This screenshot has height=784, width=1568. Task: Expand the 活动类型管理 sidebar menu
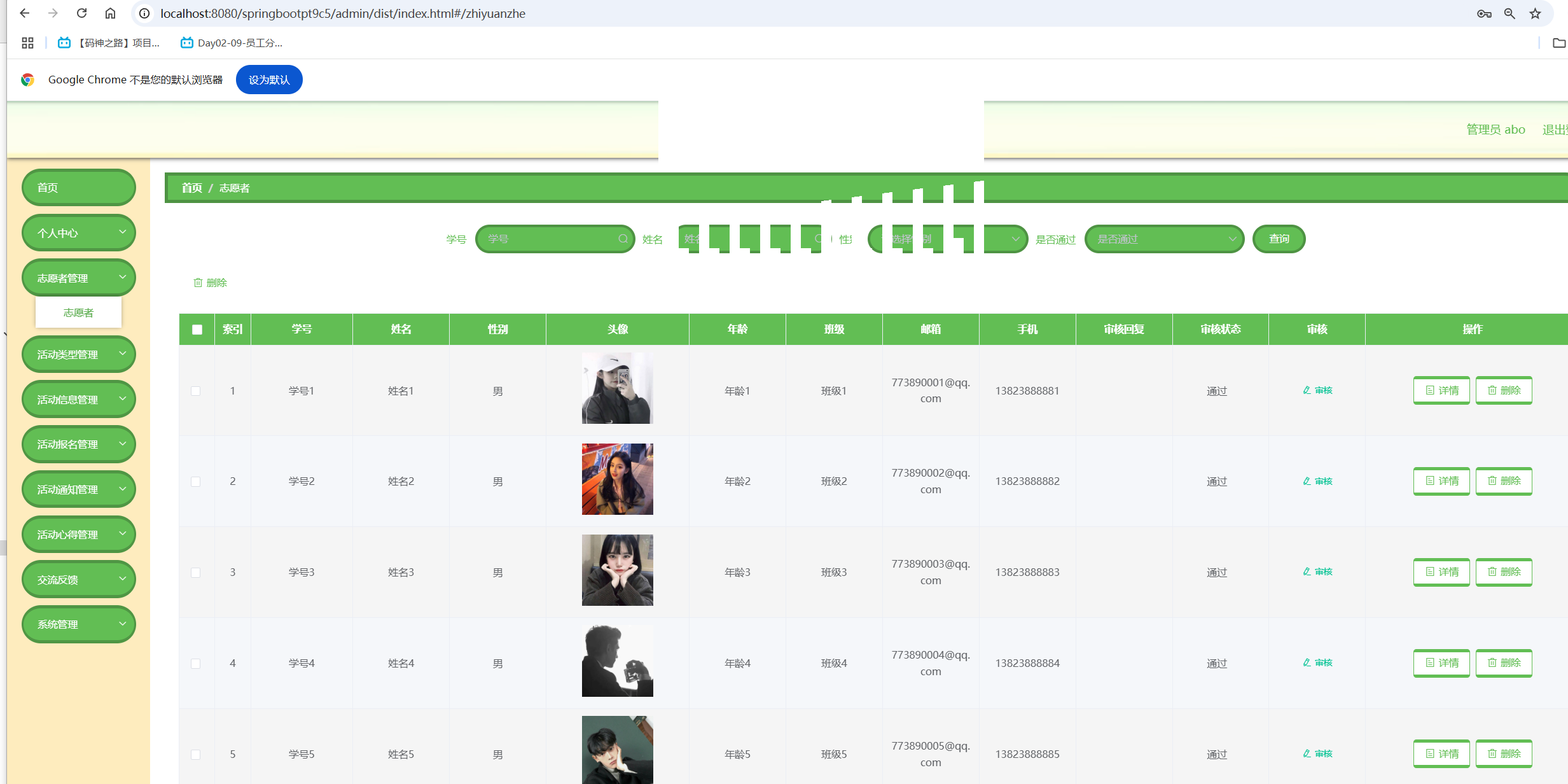(x=78, y=354)
